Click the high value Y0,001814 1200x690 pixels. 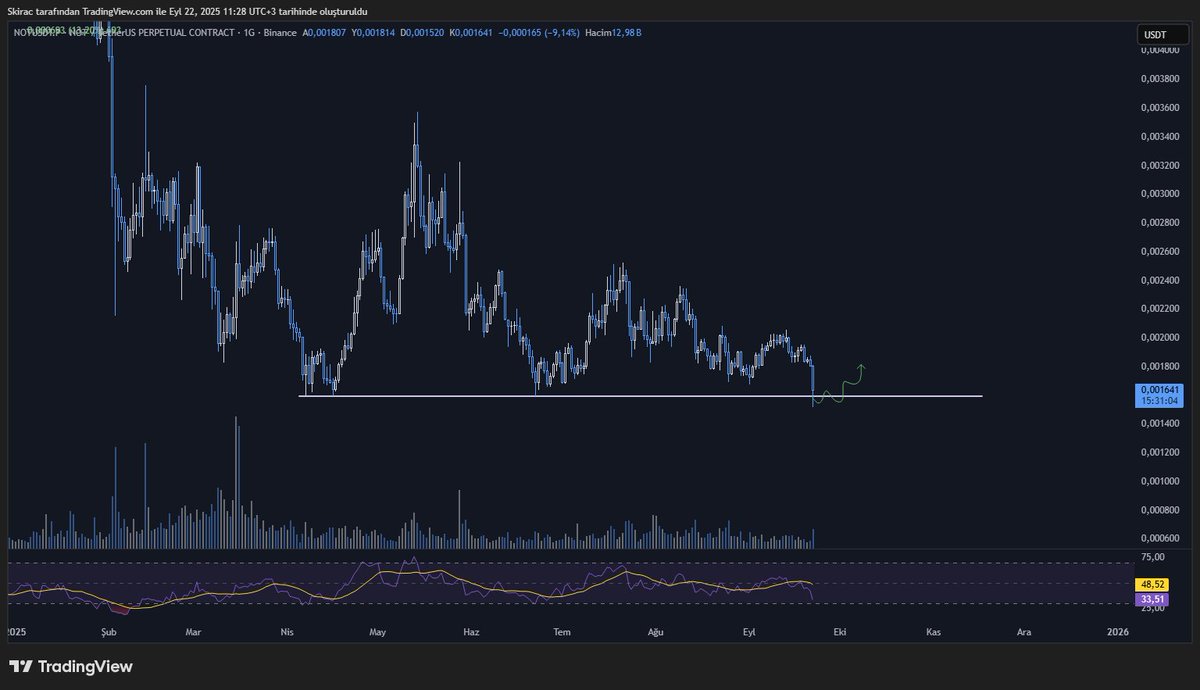point(374,33)
